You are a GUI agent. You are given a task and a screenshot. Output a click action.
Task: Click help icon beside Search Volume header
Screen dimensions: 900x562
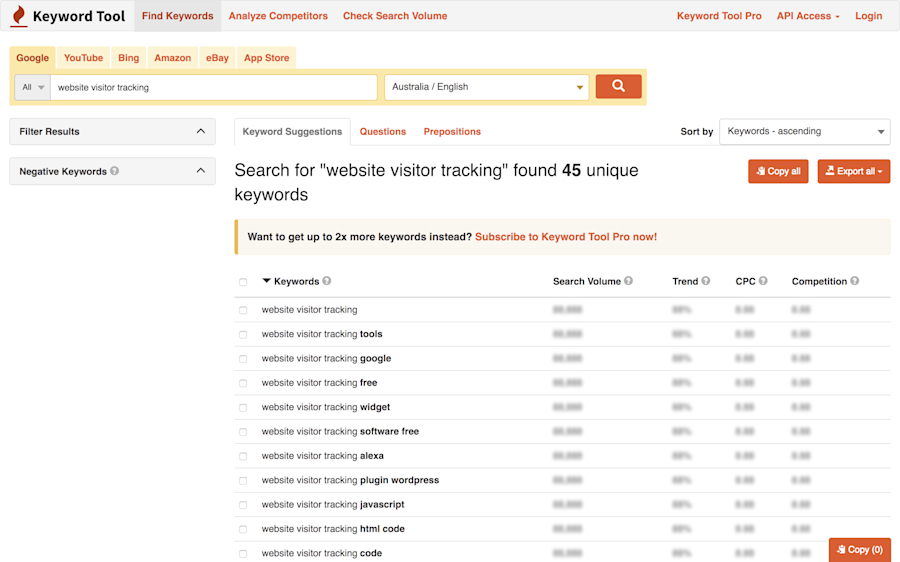pyautogui.click(x=629, y=281)
